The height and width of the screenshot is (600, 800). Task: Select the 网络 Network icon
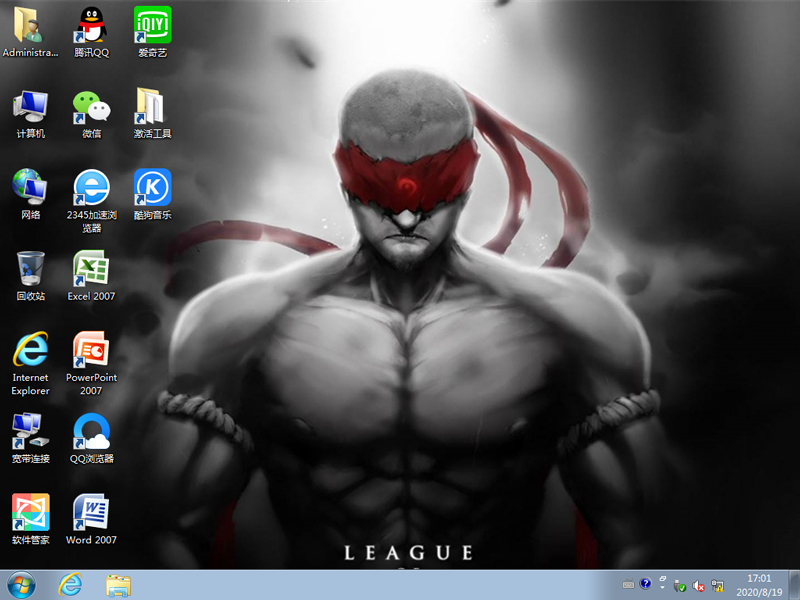click(x=30, y=194)
